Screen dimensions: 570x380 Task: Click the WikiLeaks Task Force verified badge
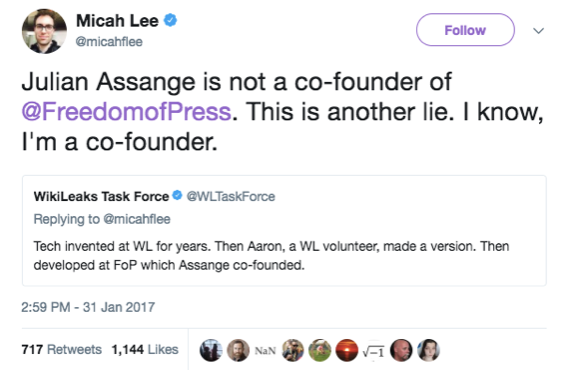pos(177,195)
